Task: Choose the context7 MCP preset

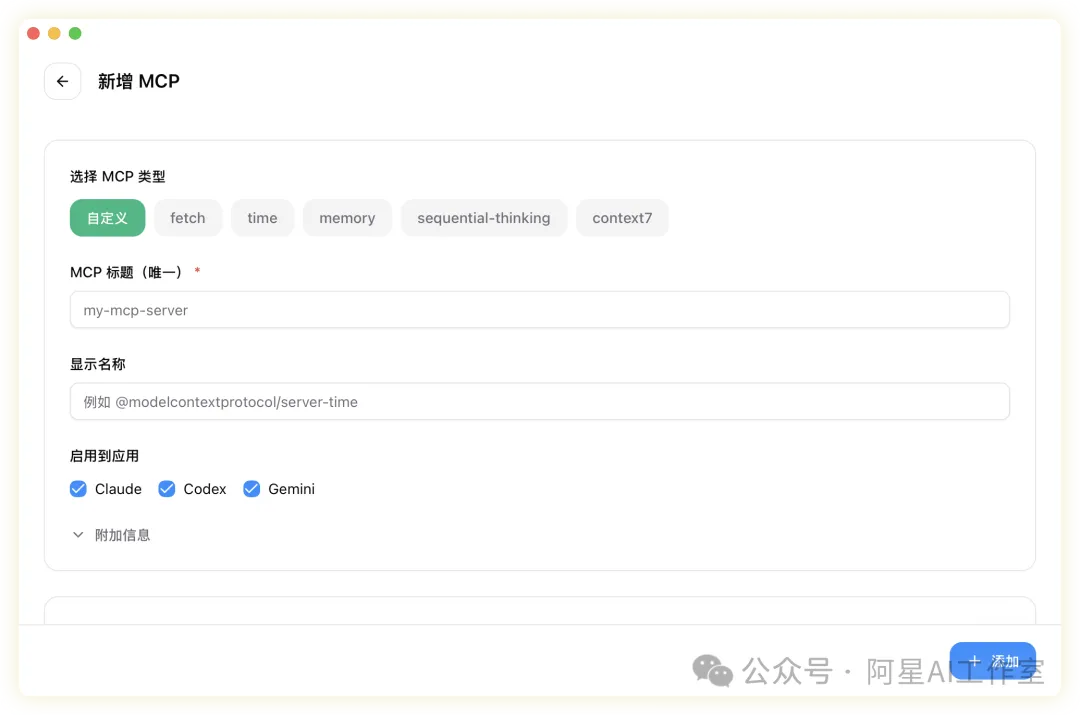Action: click(621, 218)
